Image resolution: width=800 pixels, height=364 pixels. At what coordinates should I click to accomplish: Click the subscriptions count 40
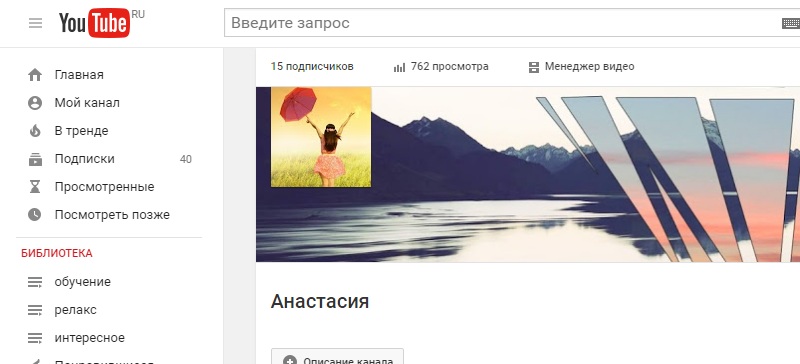click(186, 159)
